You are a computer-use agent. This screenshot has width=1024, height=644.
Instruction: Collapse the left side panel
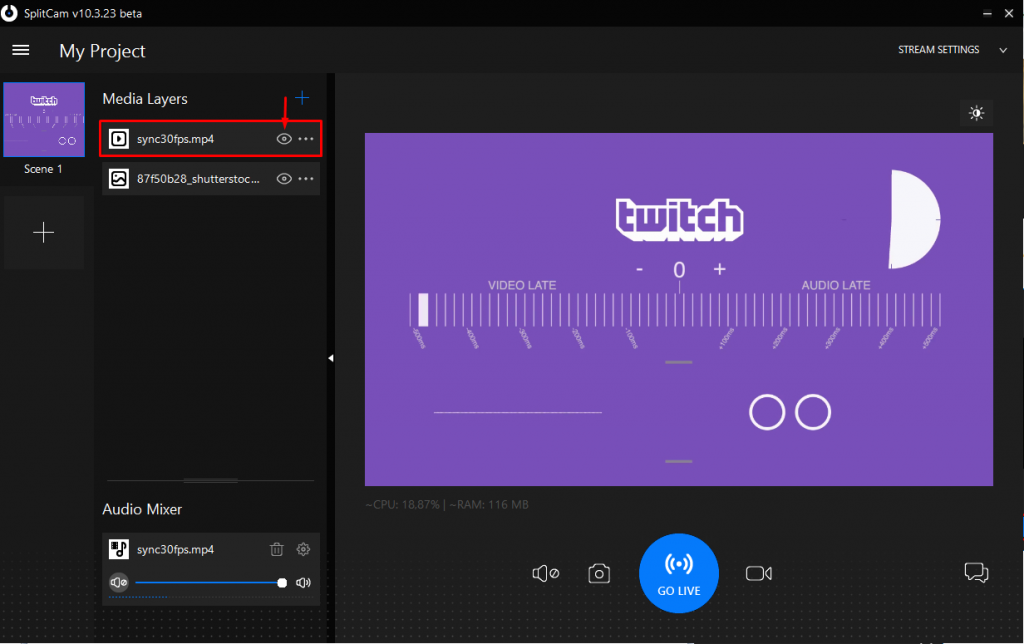coord(331,358)
